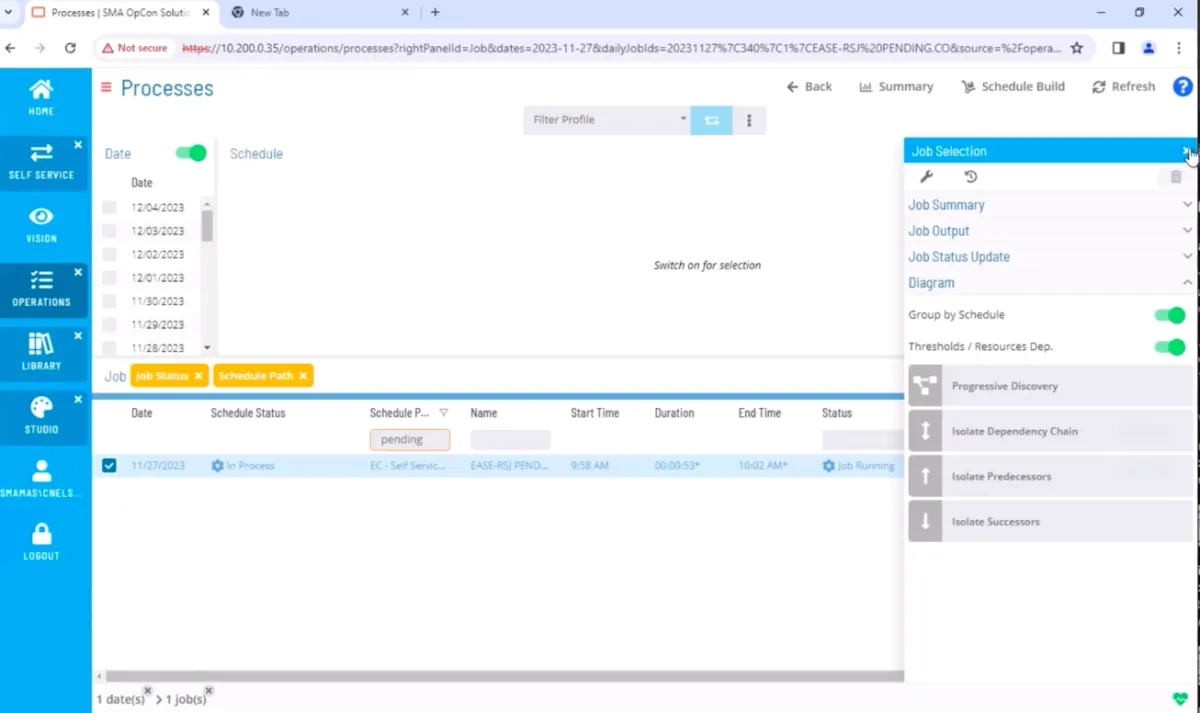
Task: Click the Schedule Path filter field containing pending
Action: coord(410,440)
